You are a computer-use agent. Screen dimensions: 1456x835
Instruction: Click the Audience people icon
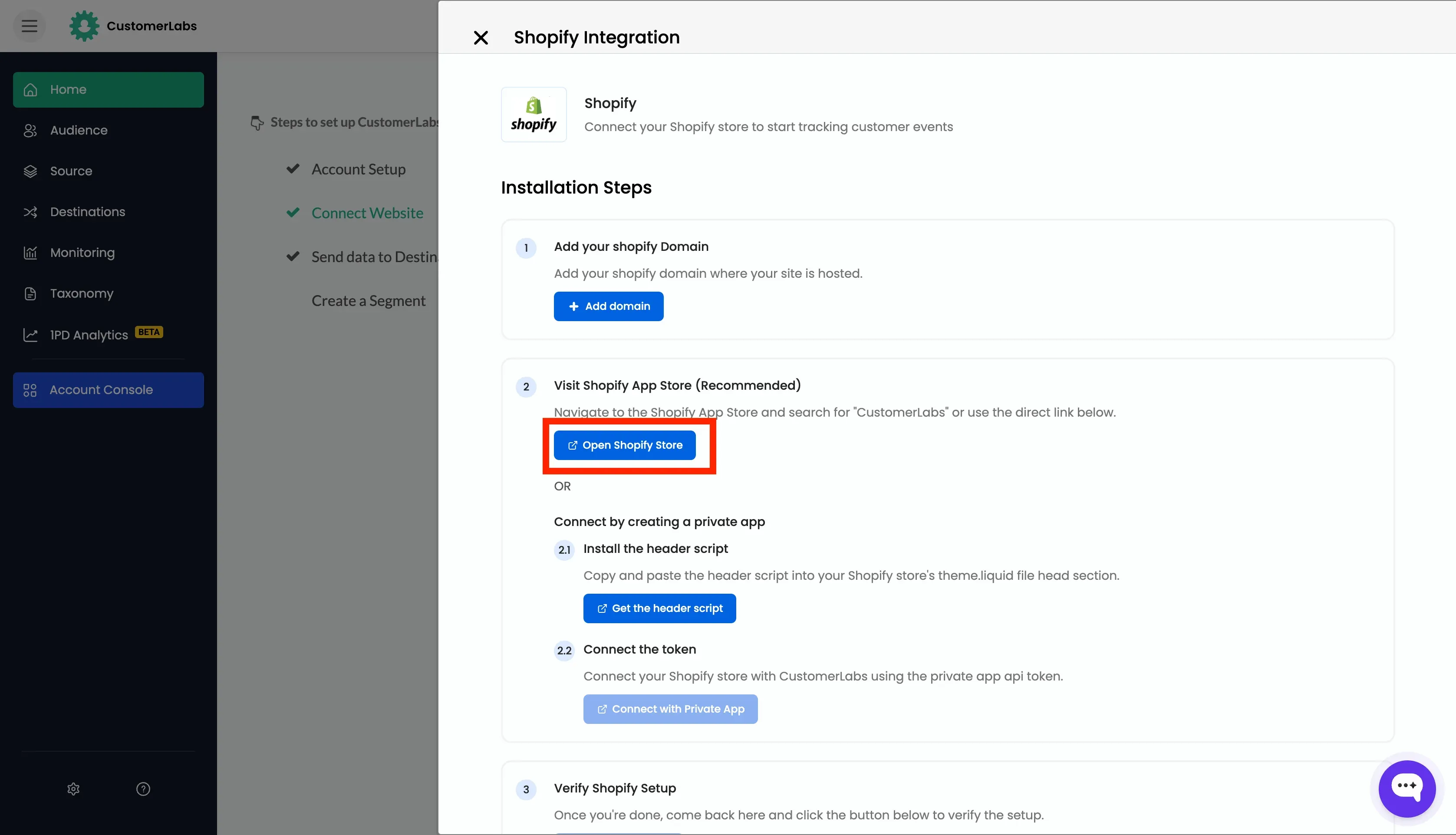[30, 130]
